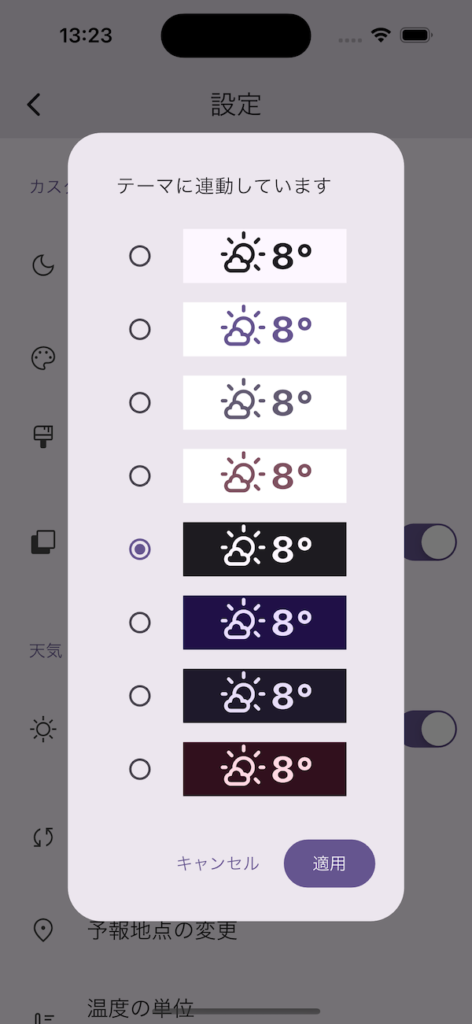472x1024 pixels.
Task: Select the radio button for rose light style
Action: (140, 476)
